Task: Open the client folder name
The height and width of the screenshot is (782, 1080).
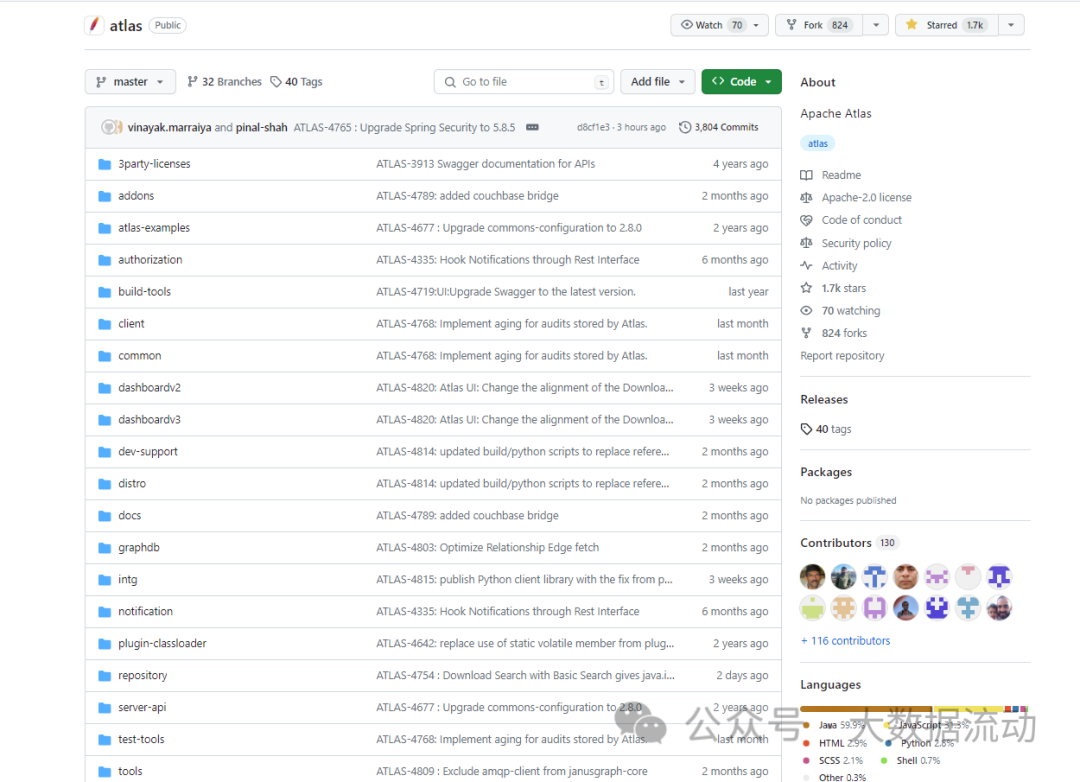Action: (131, 324)
